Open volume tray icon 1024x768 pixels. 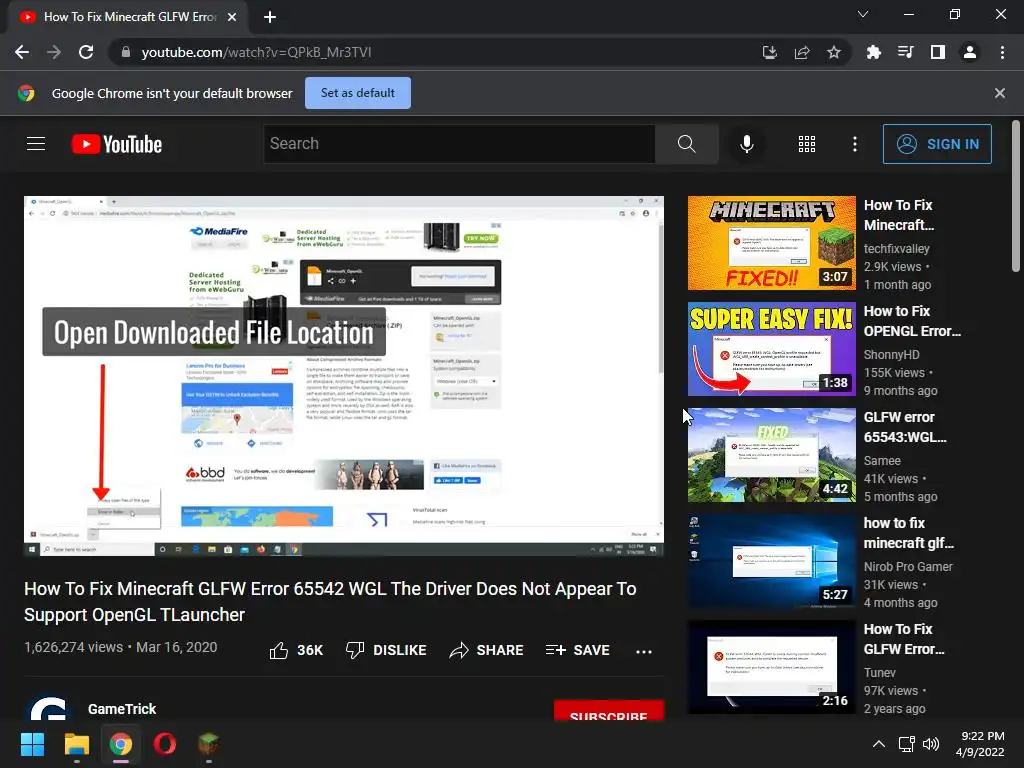coord(931,744)
